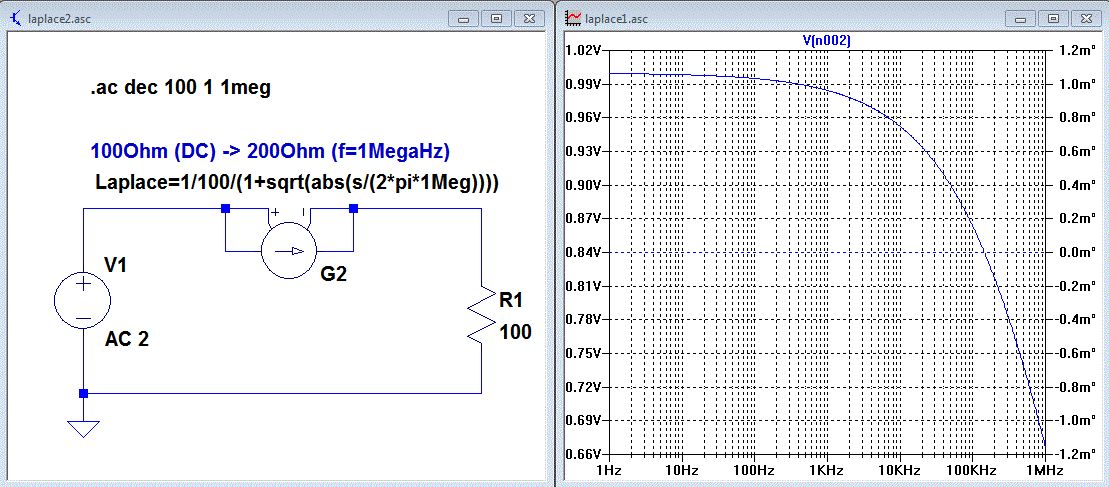Click the laplace1.asc waveform window icon
This screenshot has width=1109, height=487.
(574, 18)
